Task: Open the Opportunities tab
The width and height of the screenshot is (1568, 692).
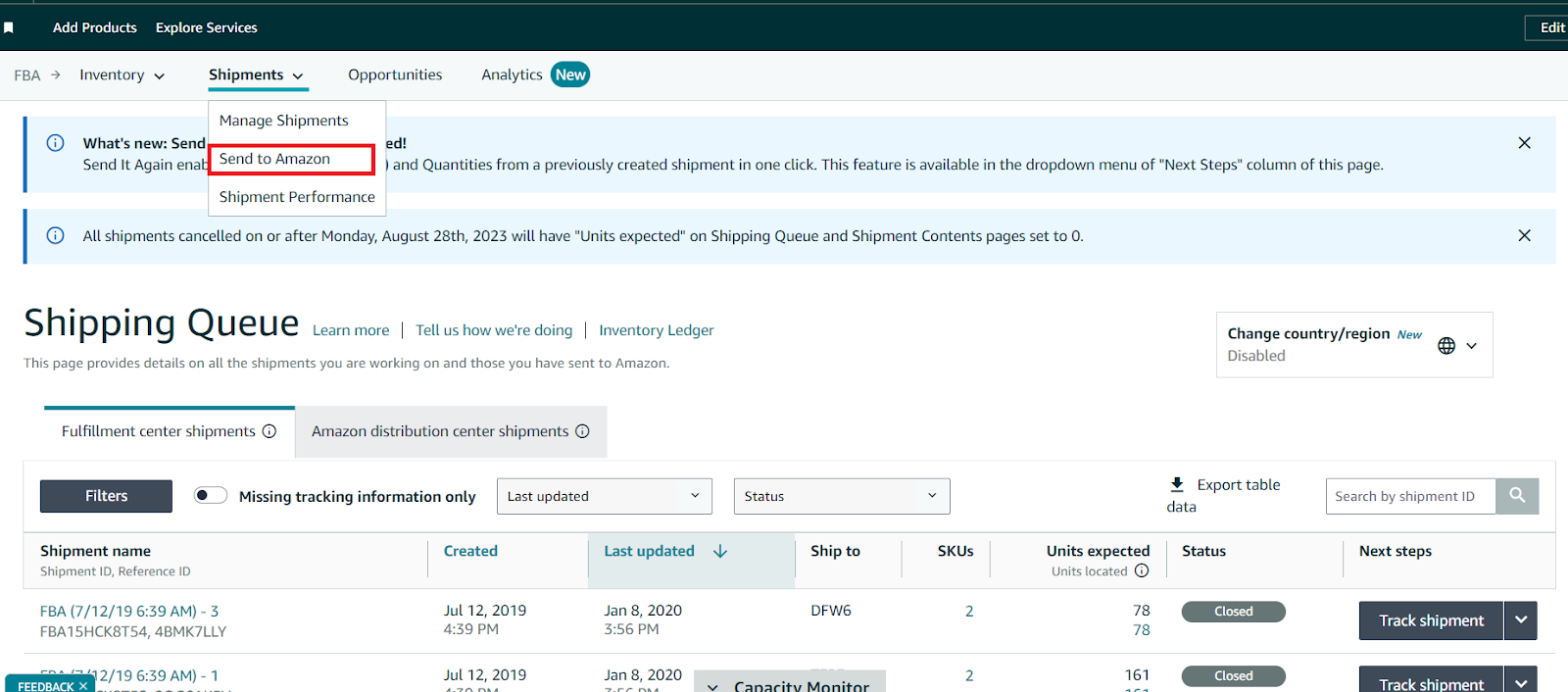Action: click(395, 74)
